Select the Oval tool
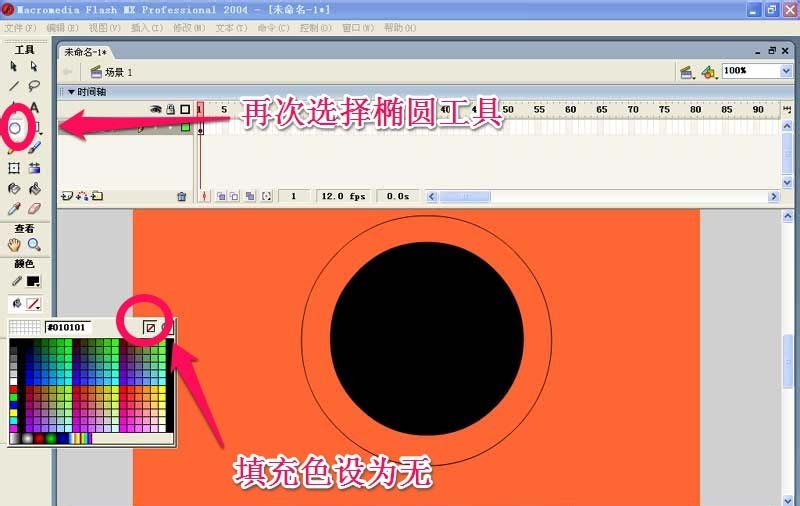The height and width of the screenshot is (506, 800). coord(15,128)
